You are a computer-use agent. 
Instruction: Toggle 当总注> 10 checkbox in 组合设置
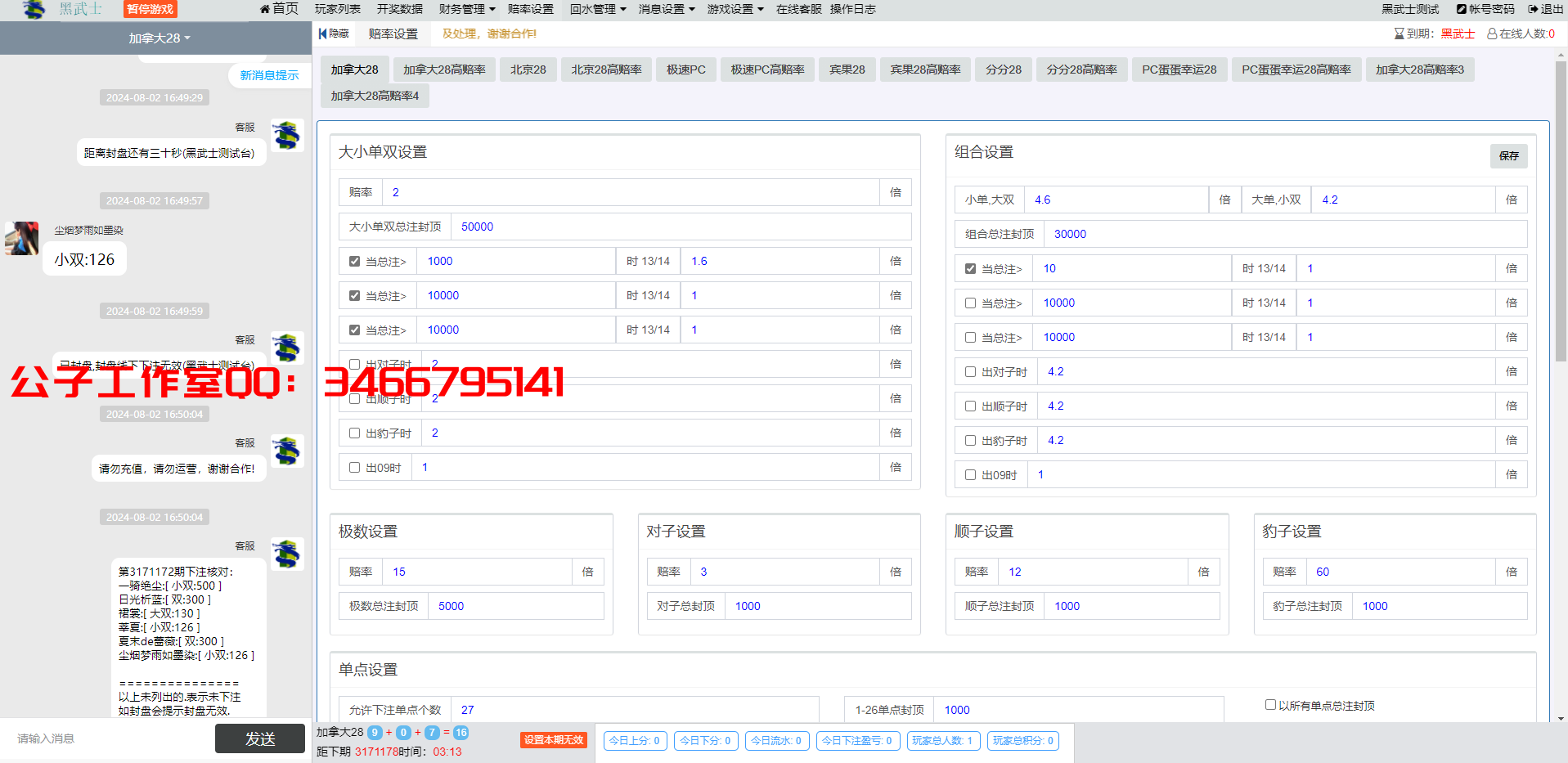(x=970, y=269)
